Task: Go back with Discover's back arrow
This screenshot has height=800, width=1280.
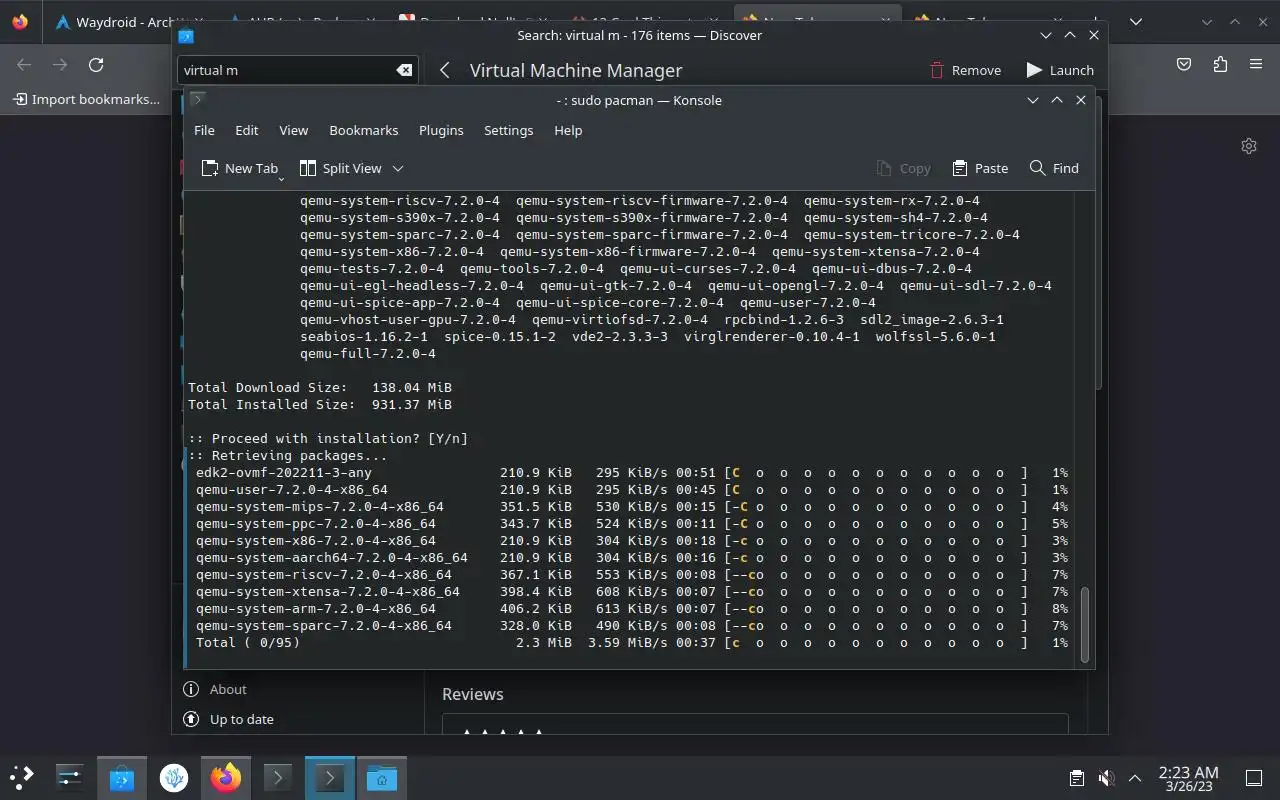Action: coord(445,70)
